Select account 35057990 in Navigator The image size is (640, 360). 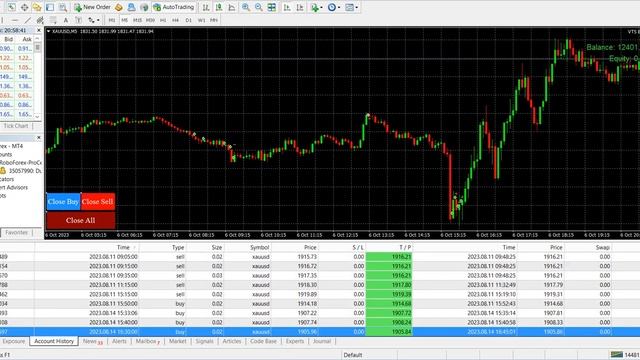click(x=21, y=171)
